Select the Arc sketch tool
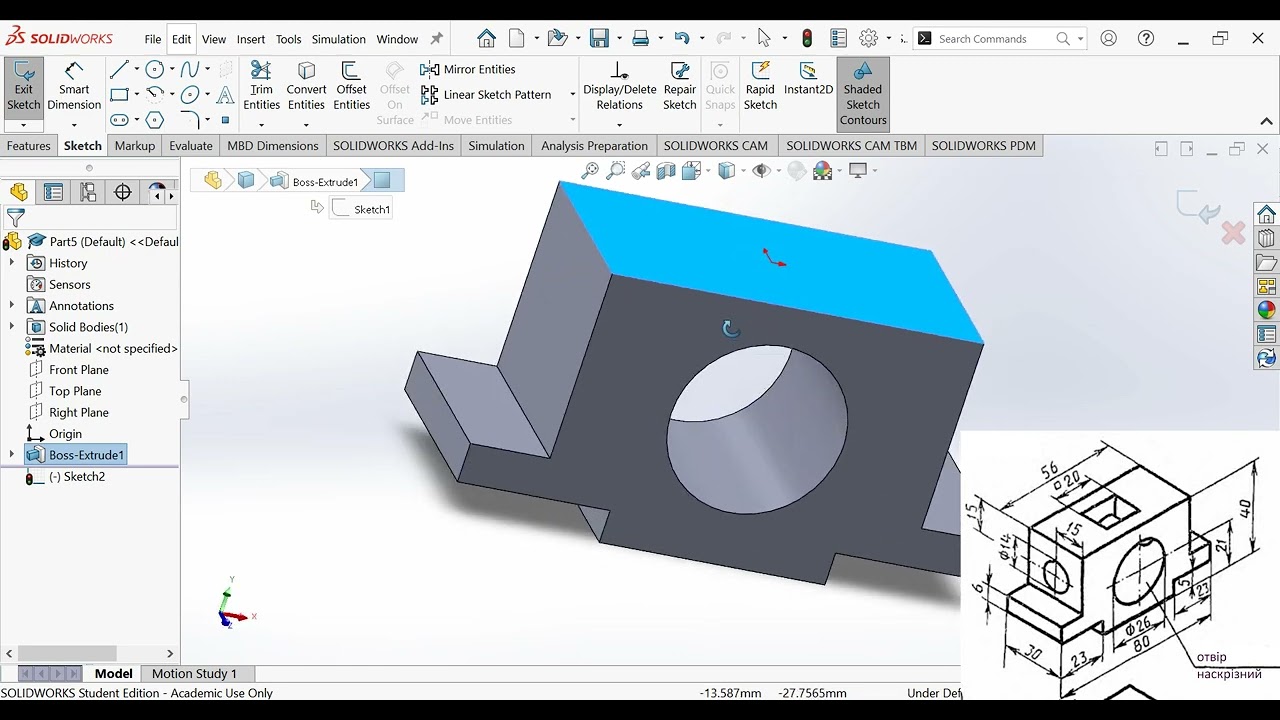The width and height of the screenshot is (1280, 720). (155, 95)
